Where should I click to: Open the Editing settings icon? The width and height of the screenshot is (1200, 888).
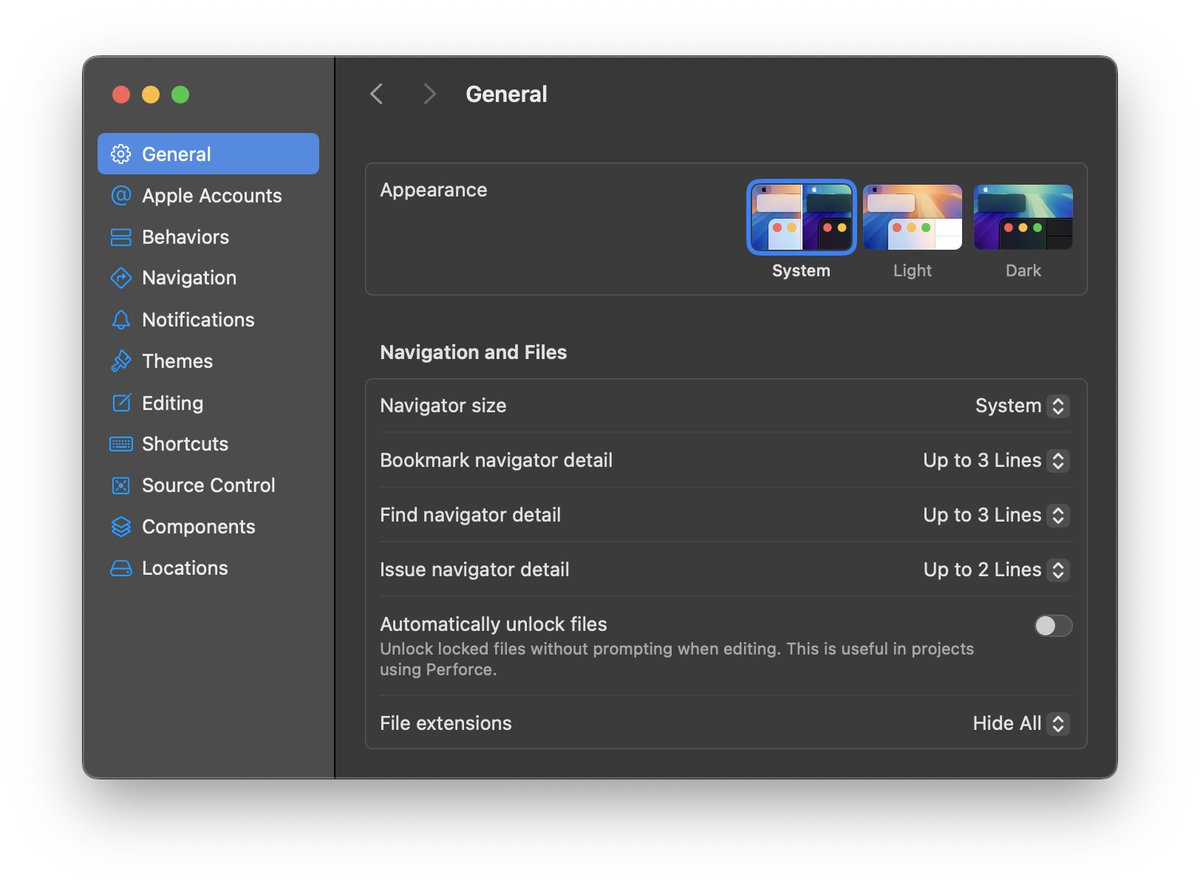[x=121, y=403]
